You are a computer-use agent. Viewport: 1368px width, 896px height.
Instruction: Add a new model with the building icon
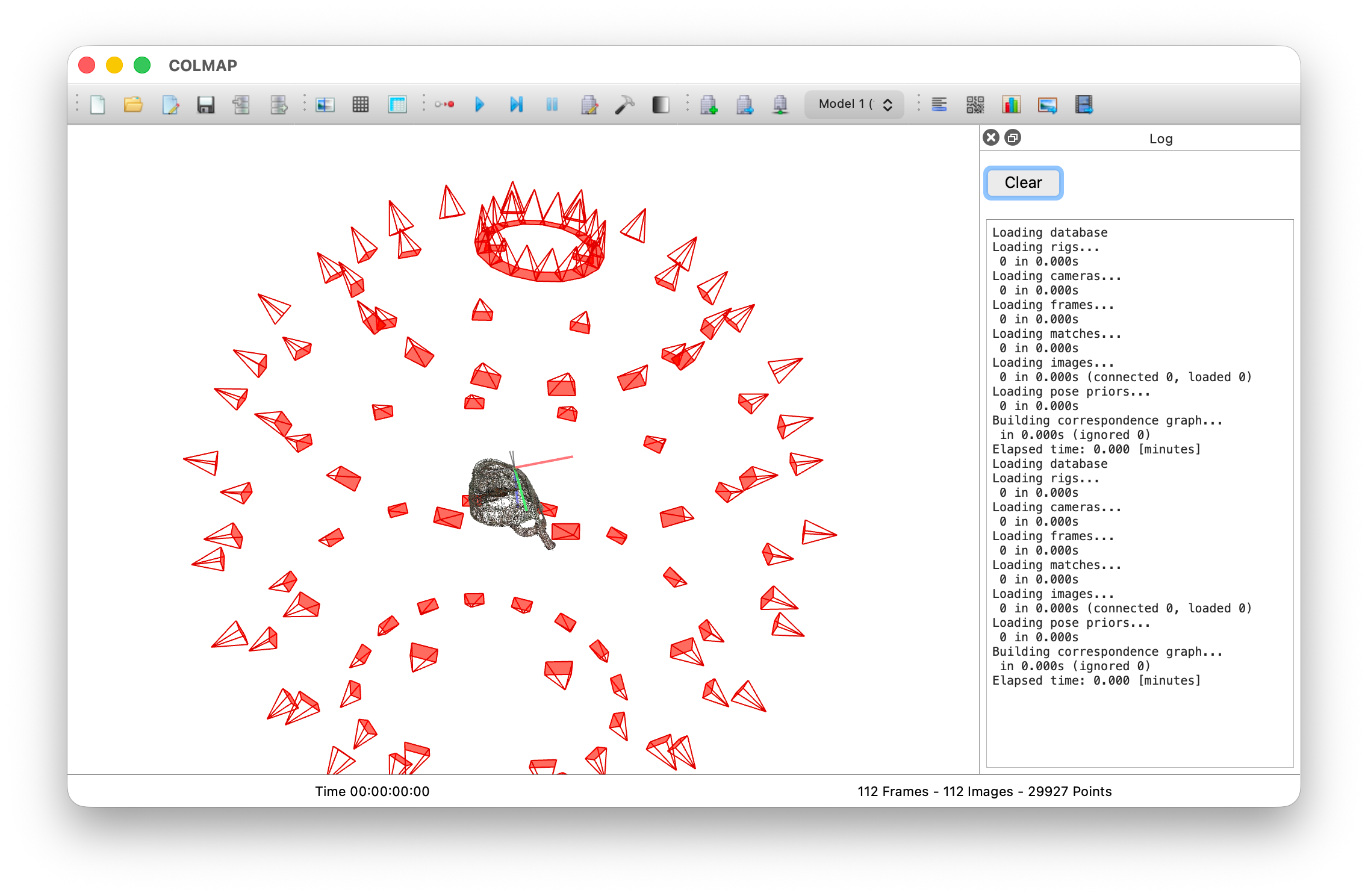(709, 104)
